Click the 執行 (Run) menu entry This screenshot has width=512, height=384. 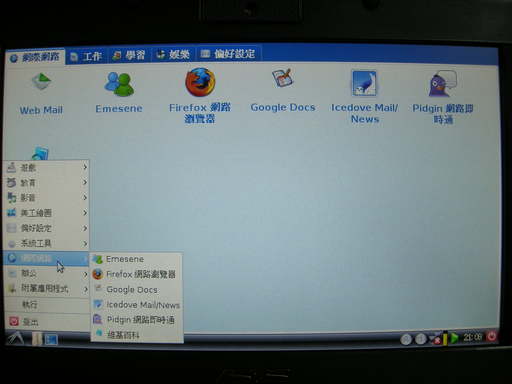click(47, 304)
